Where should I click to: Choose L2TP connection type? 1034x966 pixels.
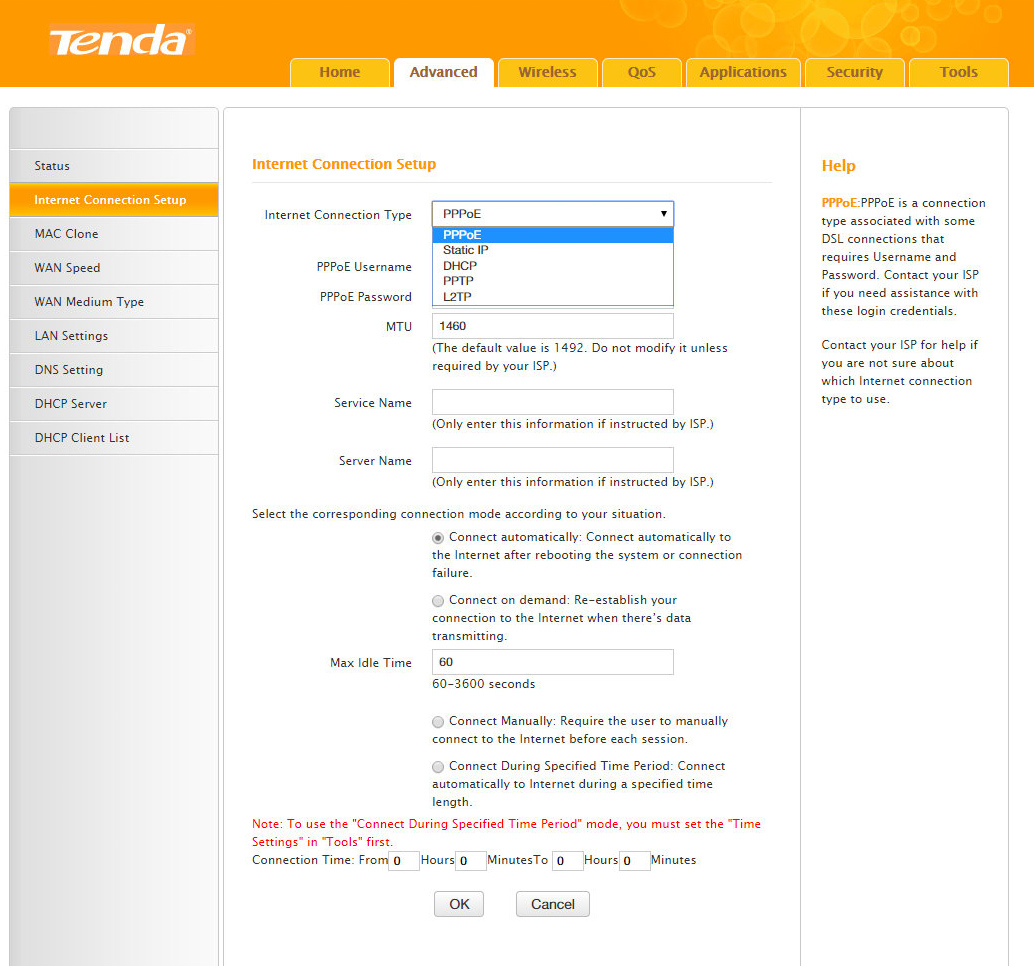tap(553, 297)
